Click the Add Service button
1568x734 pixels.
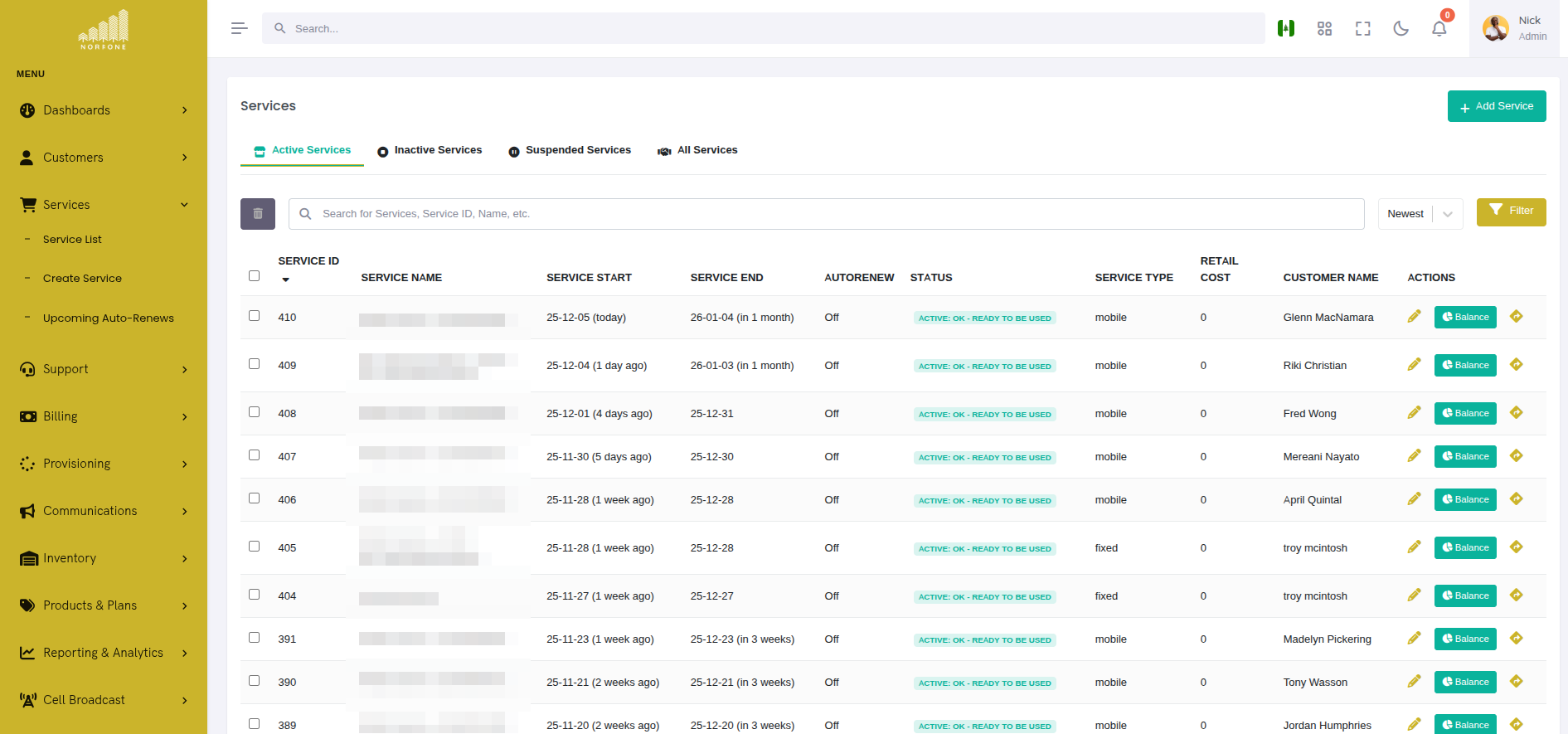click(x=1496, y=106)
